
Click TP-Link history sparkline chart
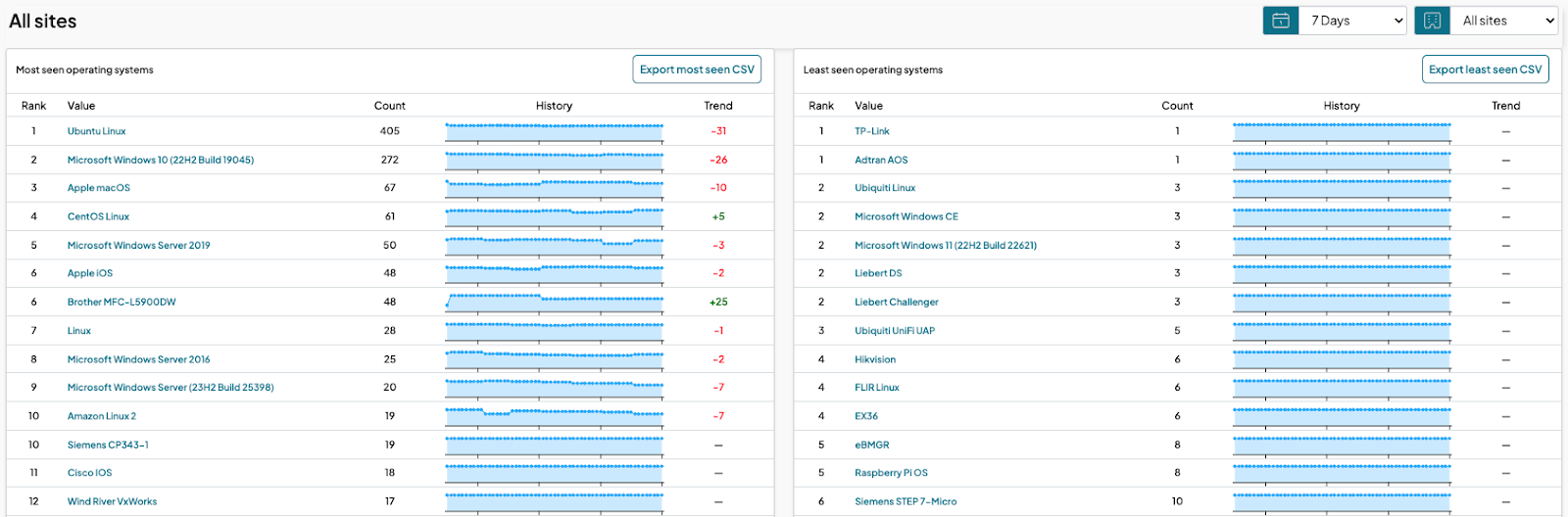coord(1342,133)
